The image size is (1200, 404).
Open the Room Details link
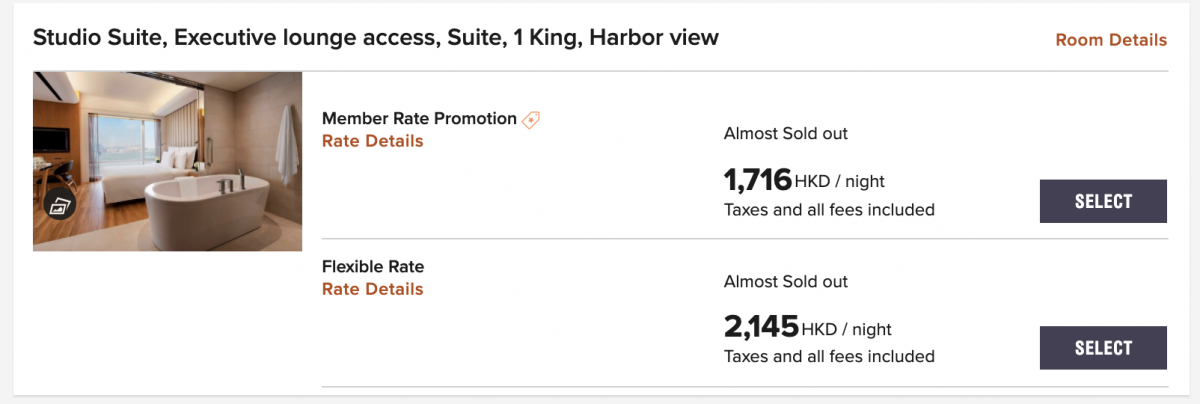click(x=1111, y=40)
